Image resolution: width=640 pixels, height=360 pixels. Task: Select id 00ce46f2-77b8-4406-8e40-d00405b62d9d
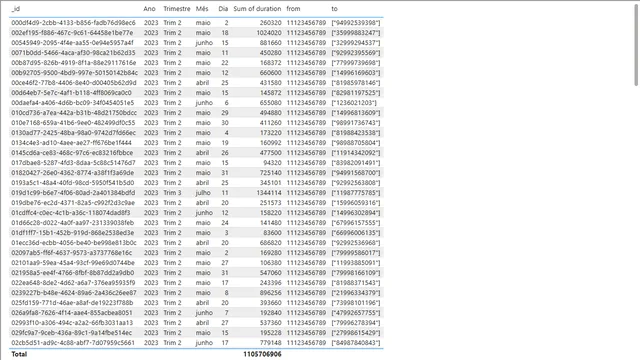coord(74,83)
